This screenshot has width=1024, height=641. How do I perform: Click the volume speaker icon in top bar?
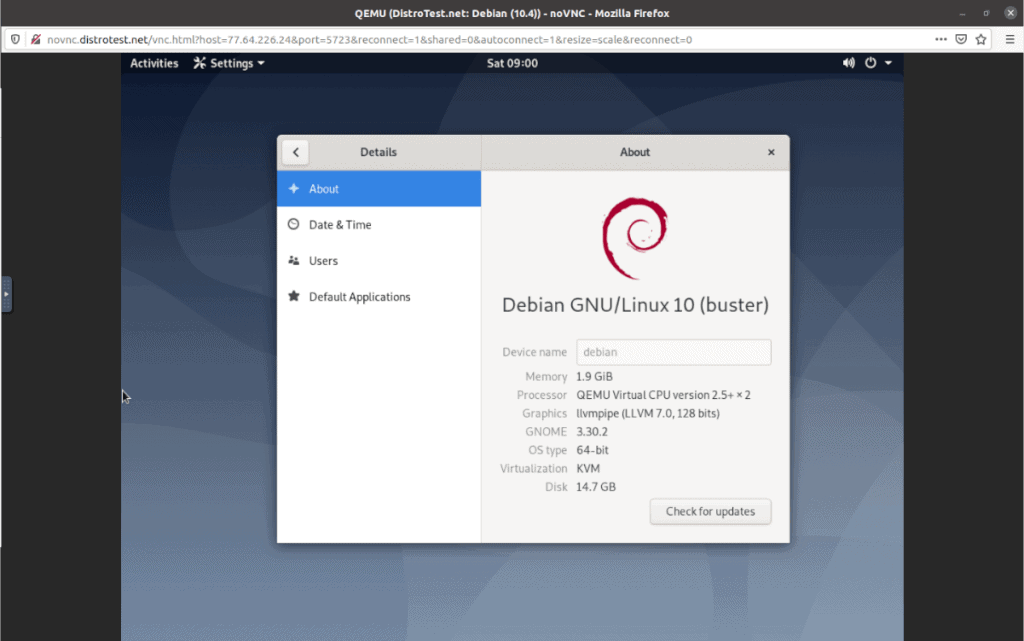pyautogui.click(x=848, y=63)
